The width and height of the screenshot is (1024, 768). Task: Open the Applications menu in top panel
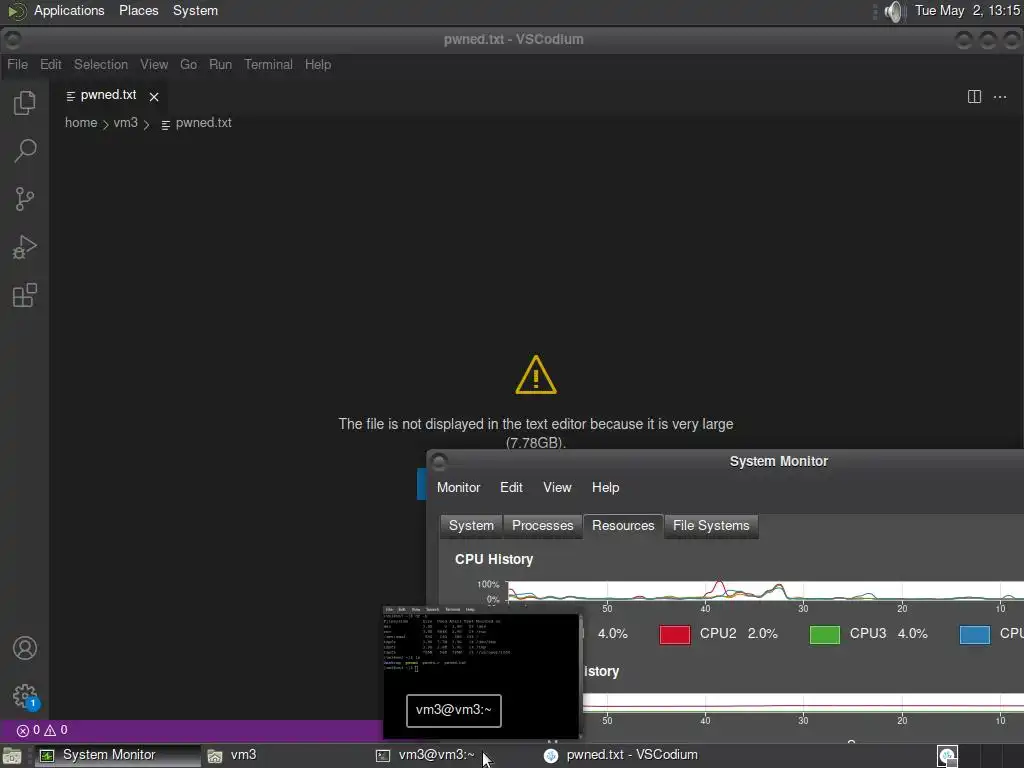[69, 11]
